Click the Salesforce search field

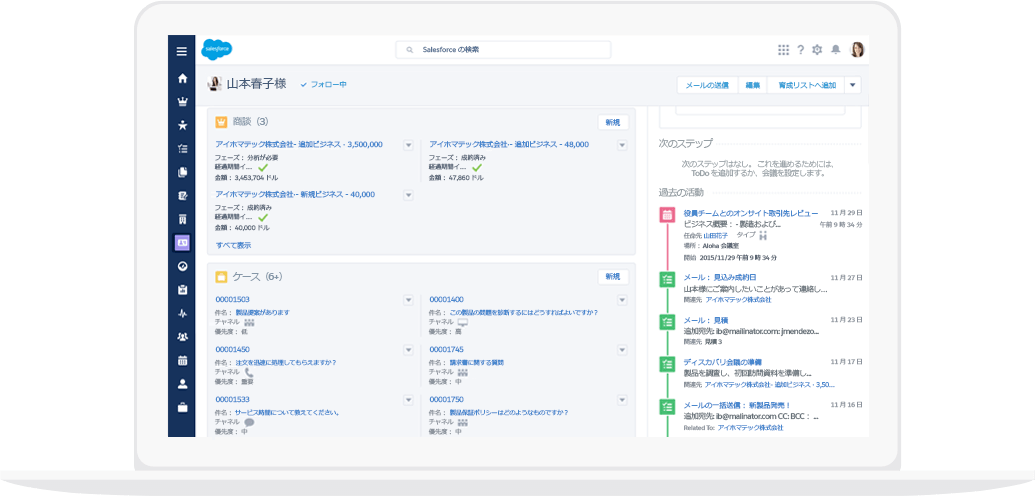[503, 49]
